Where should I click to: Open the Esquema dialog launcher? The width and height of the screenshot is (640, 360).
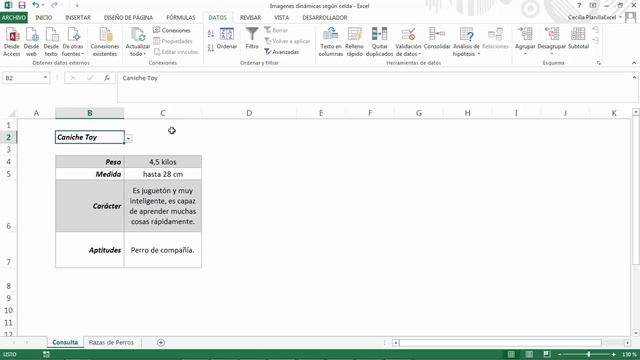coord(599,63)
